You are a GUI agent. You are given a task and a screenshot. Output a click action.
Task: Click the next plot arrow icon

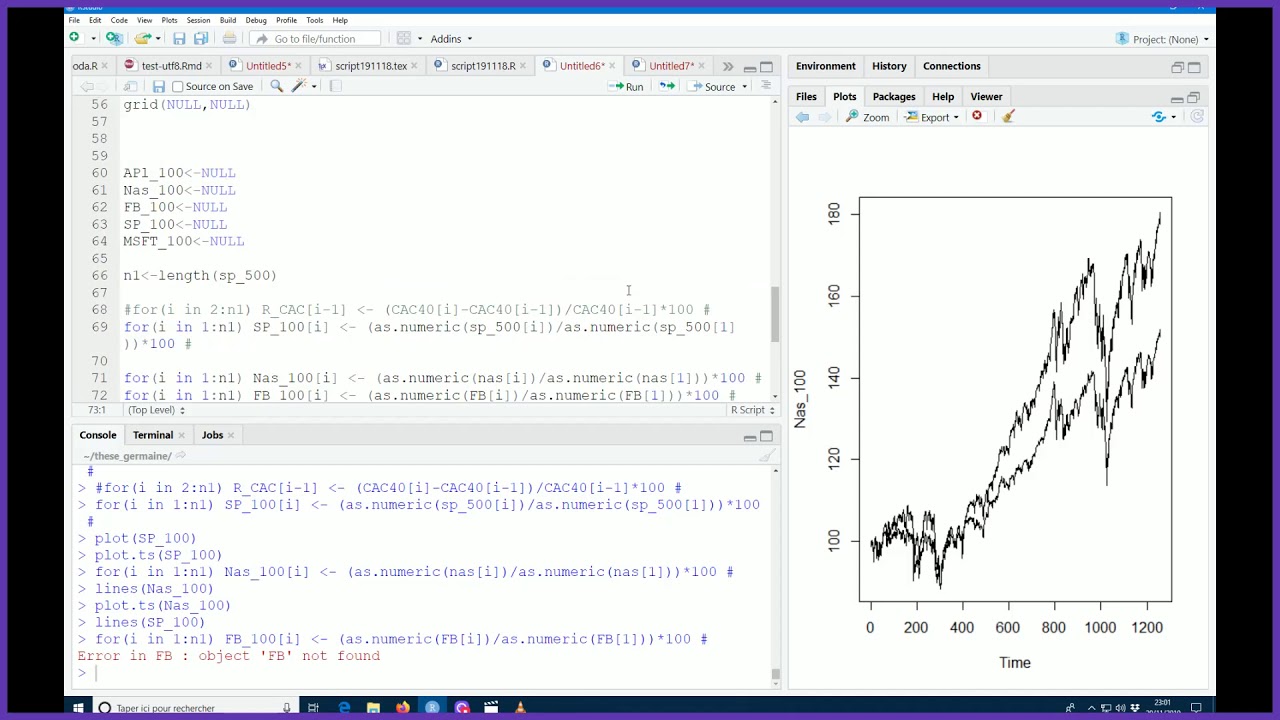tap(824, 117)
